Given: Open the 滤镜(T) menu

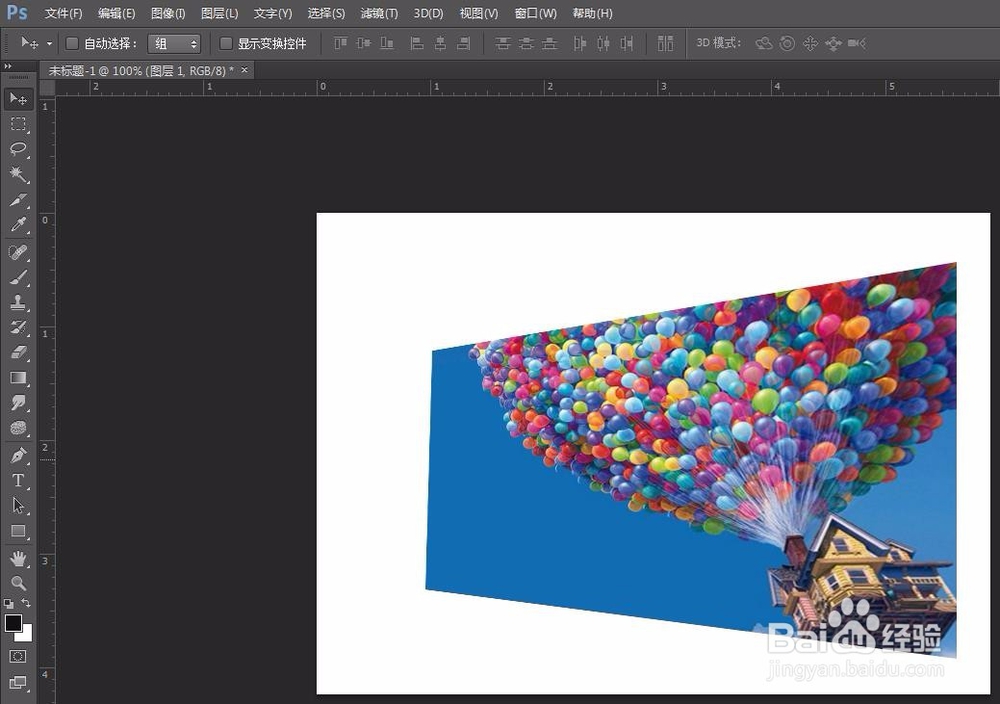Looking at the screenshot, I should coord(379,13).
